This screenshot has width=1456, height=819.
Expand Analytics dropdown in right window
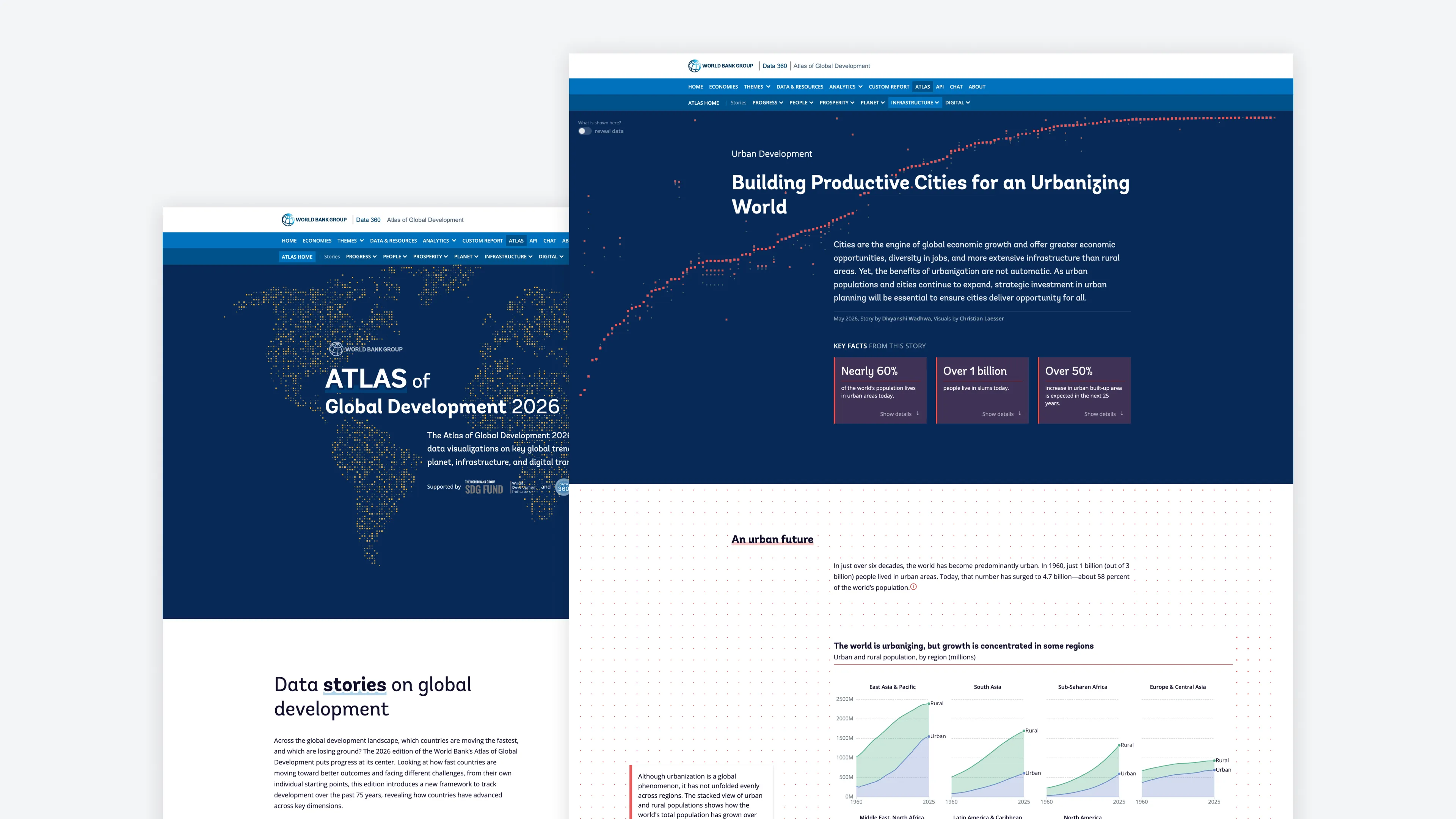pos(846,86)
